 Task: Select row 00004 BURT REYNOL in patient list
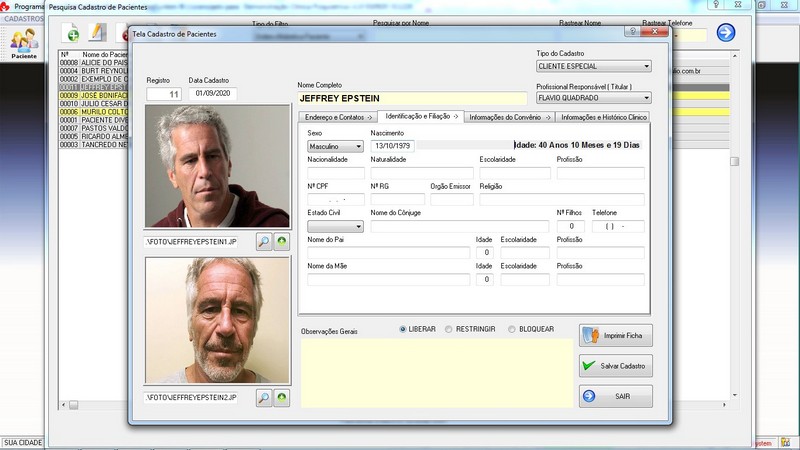(x=93, y=71)
